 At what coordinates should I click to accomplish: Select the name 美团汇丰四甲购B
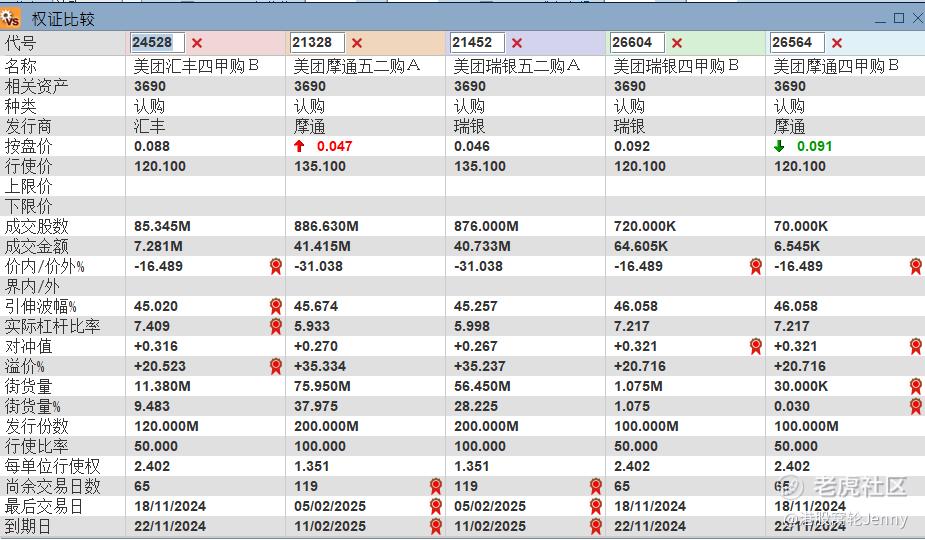click(x=196, y=66)
